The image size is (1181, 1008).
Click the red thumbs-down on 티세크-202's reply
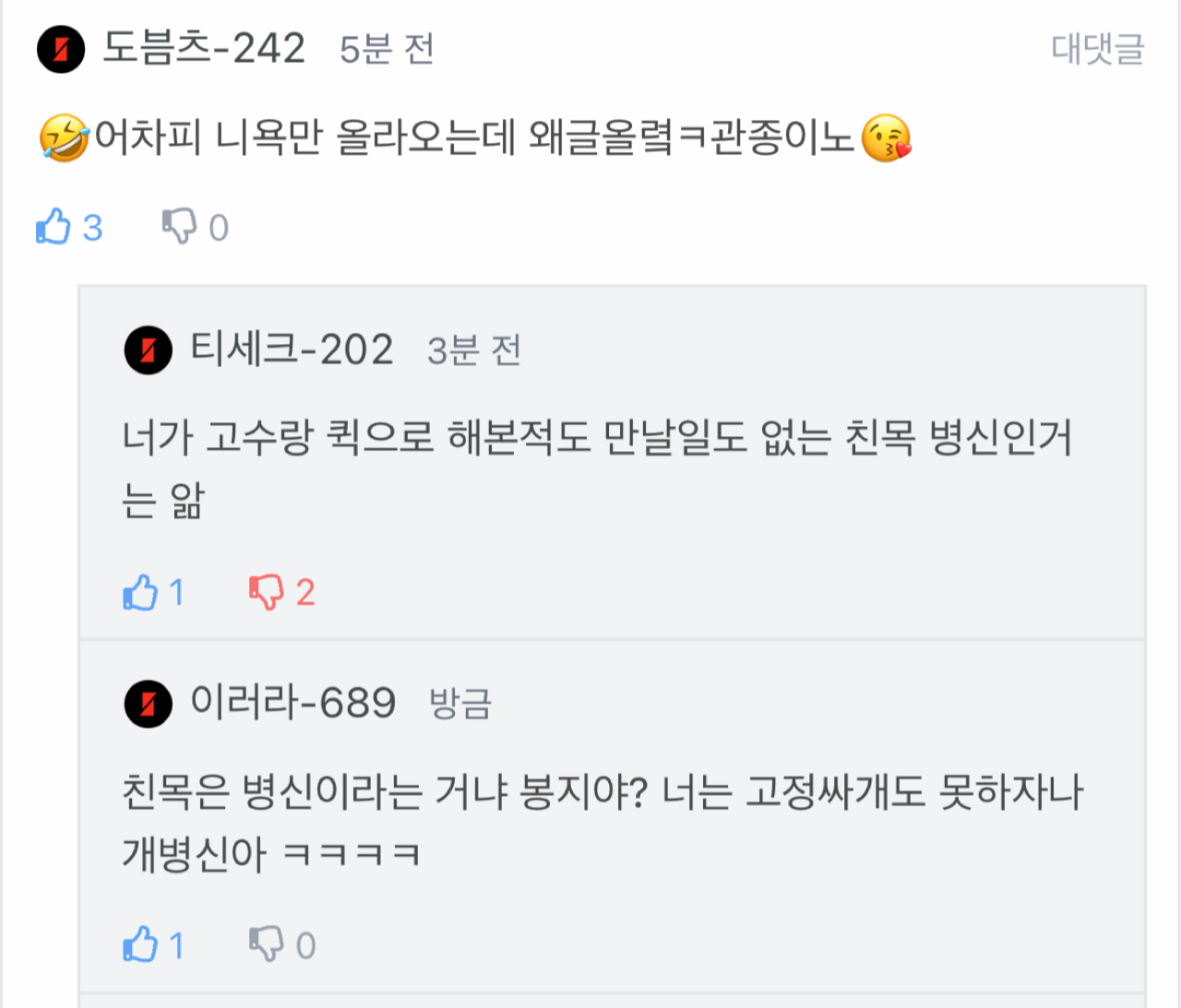266,592
